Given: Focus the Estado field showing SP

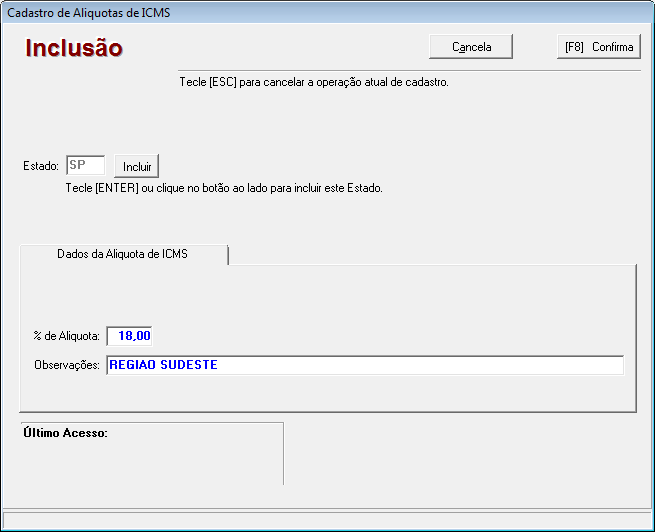Looking at the screenshot, I should coord(85,165).
